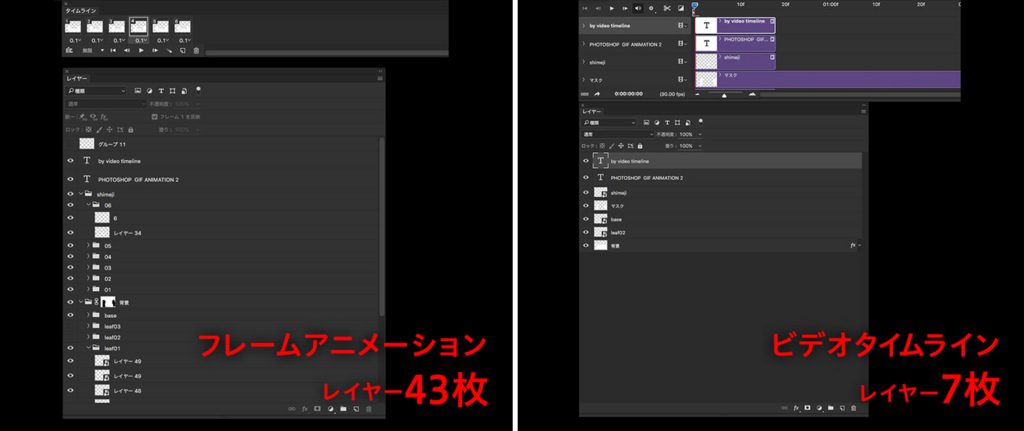Hide shimeji group in left layers panel
The width and height of the screenshot is (1024, 431).
(71, 194)
